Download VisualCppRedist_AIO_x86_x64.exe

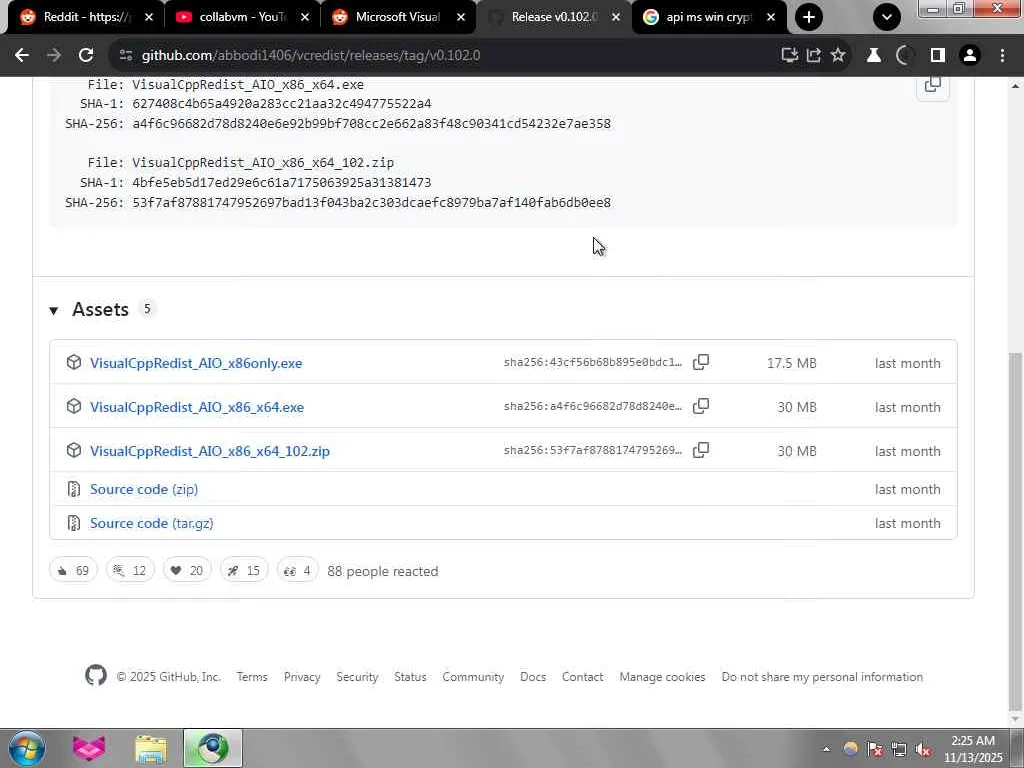197,407
